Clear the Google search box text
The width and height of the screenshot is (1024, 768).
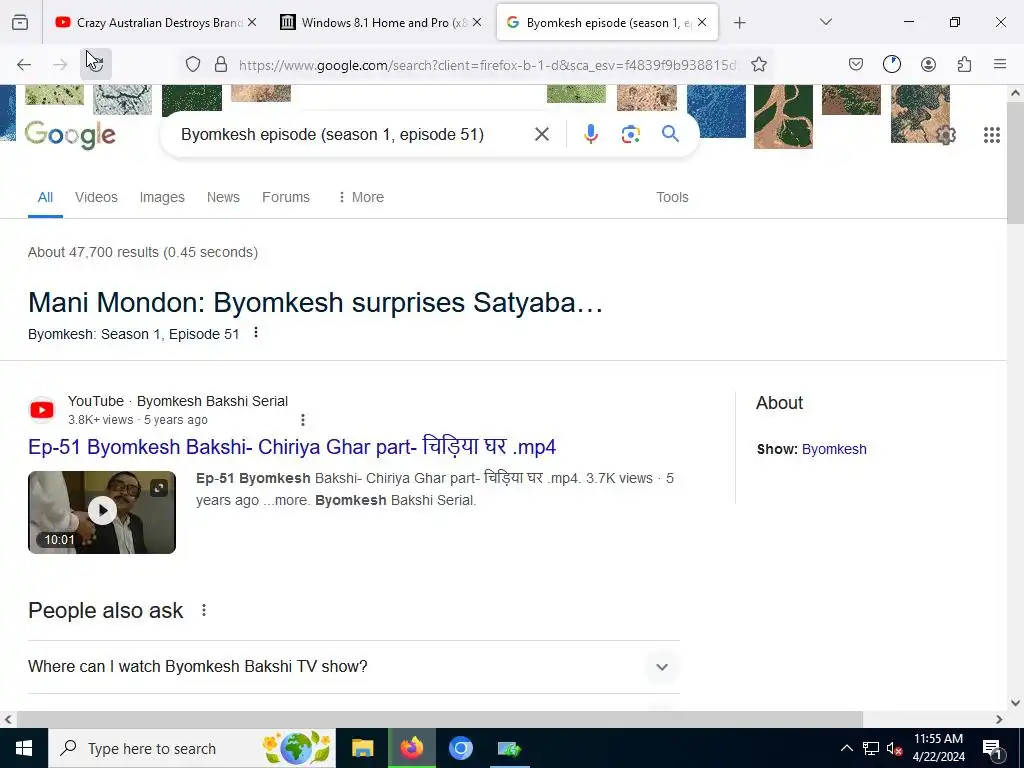click(x=541, y=135)
